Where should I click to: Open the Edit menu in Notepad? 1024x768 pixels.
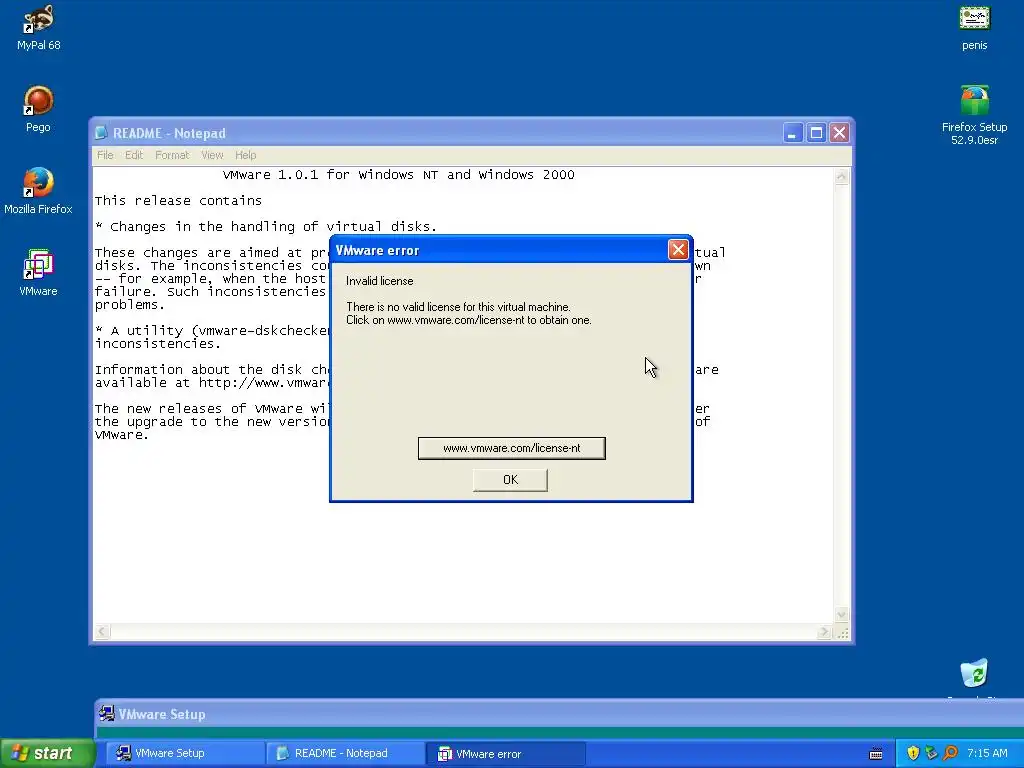[x=134, y=155]
